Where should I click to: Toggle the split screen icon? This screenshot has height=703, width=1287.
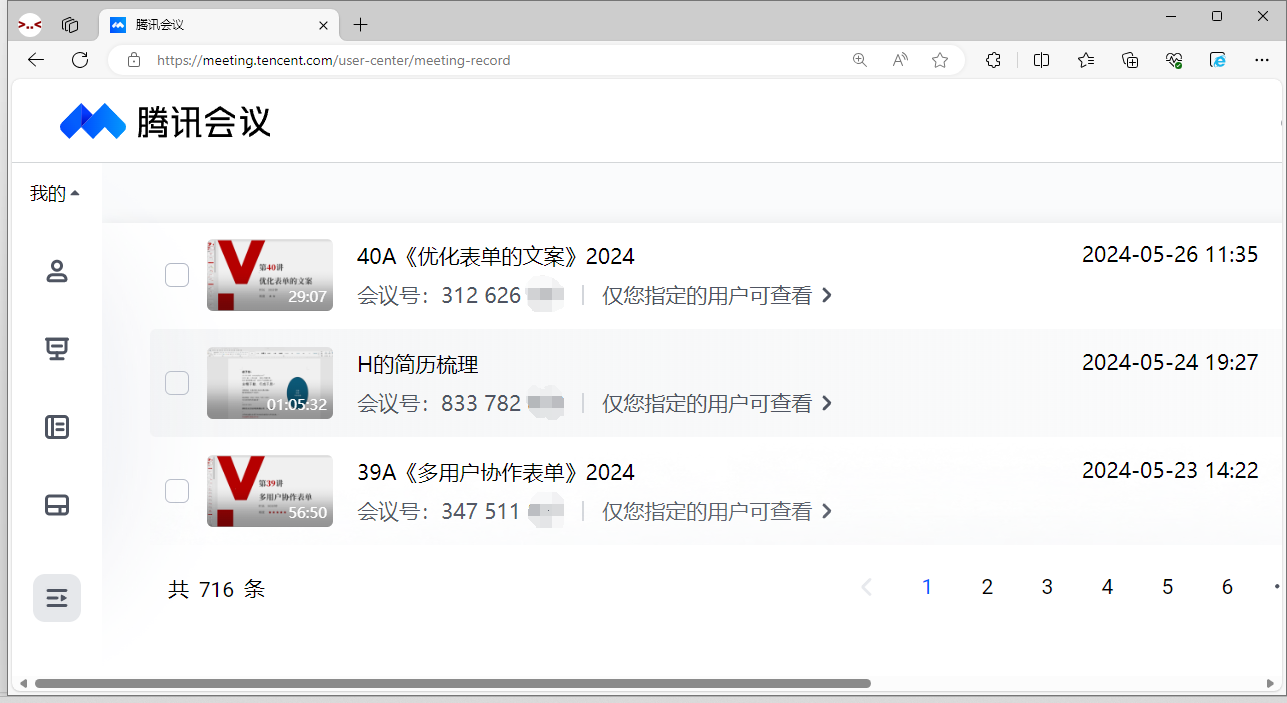[1041, 60]
